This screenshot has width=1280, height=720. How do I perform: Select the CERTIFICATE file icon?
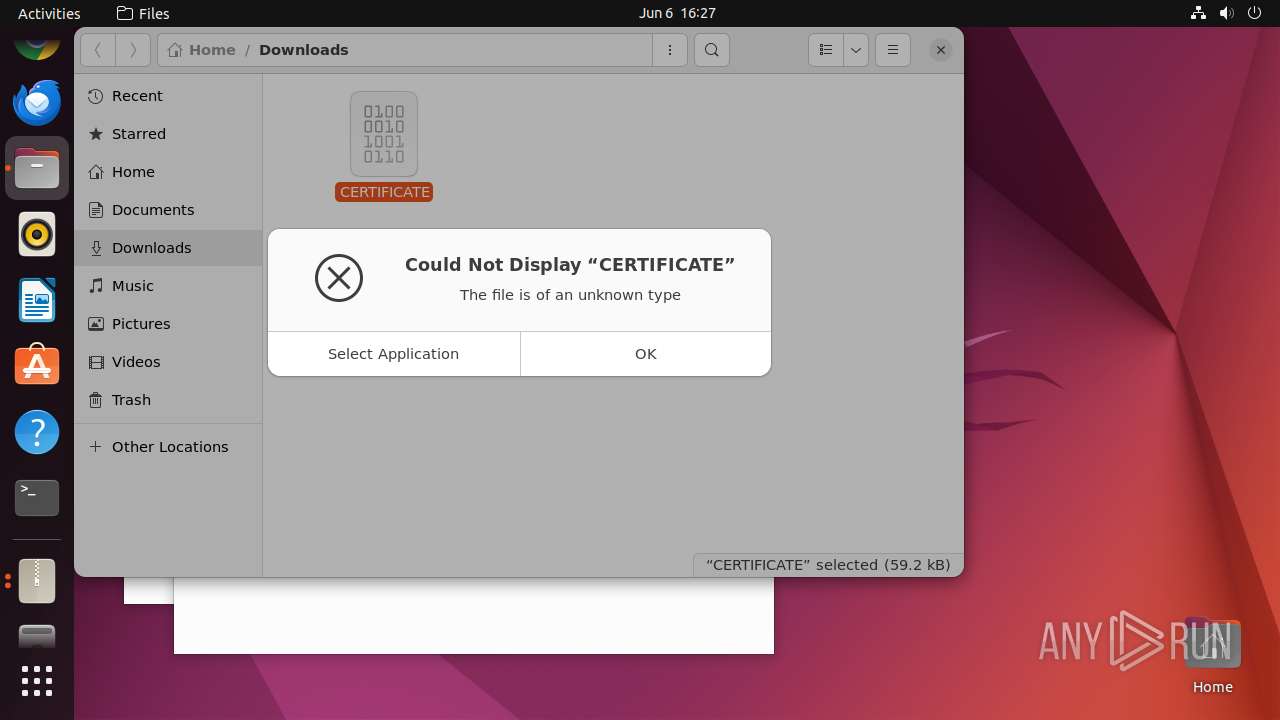384,134
